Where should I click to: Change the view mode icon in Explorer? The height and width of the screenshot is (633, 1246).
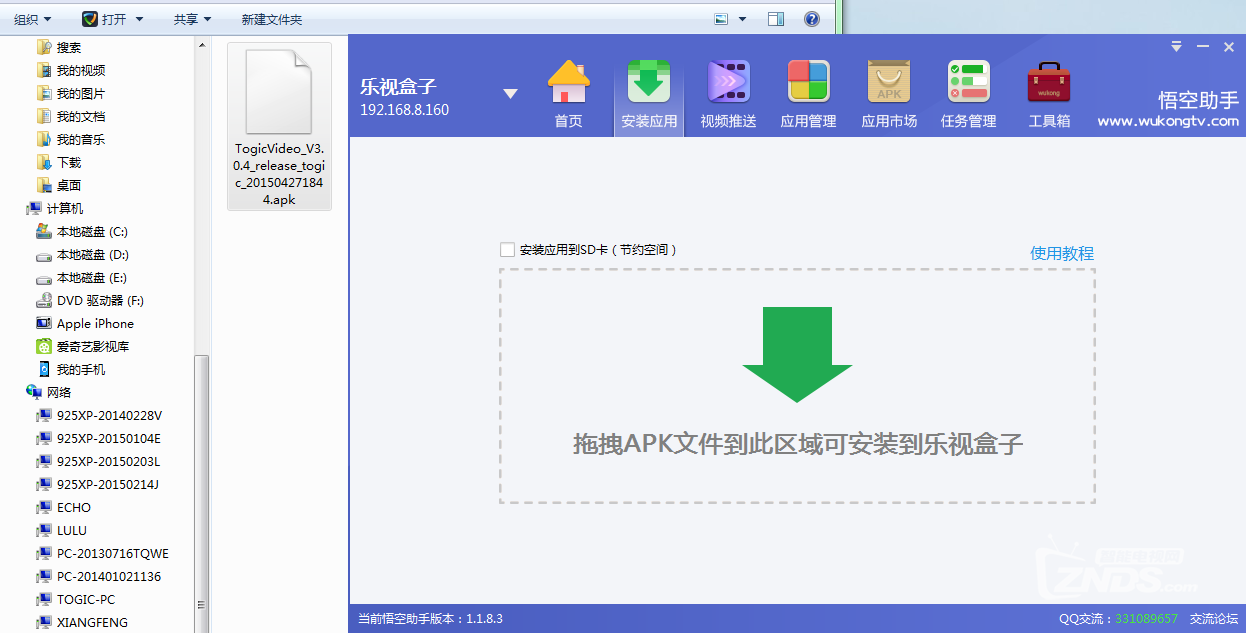click(x=721, y=19)
